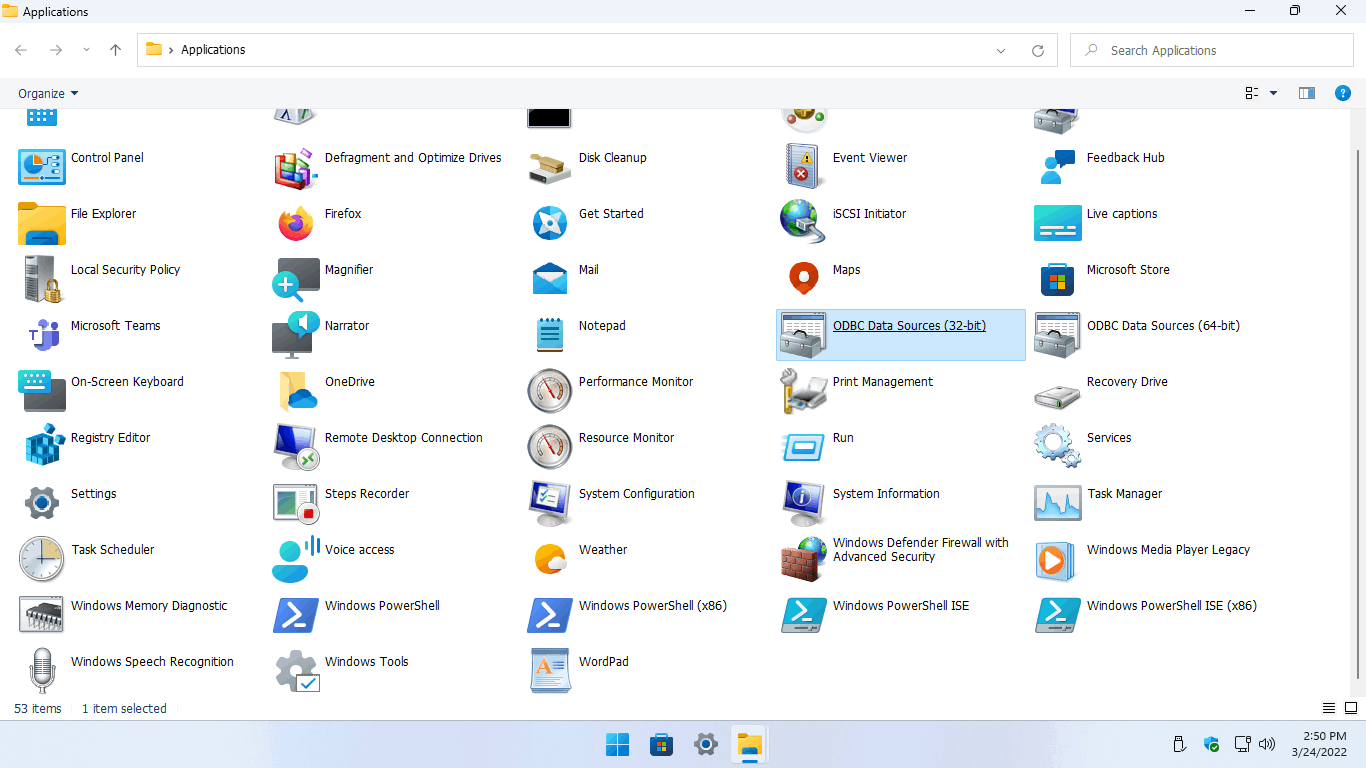Click the Weather icon
This screenshot has width=1366, height=768.
coord(550,559)
